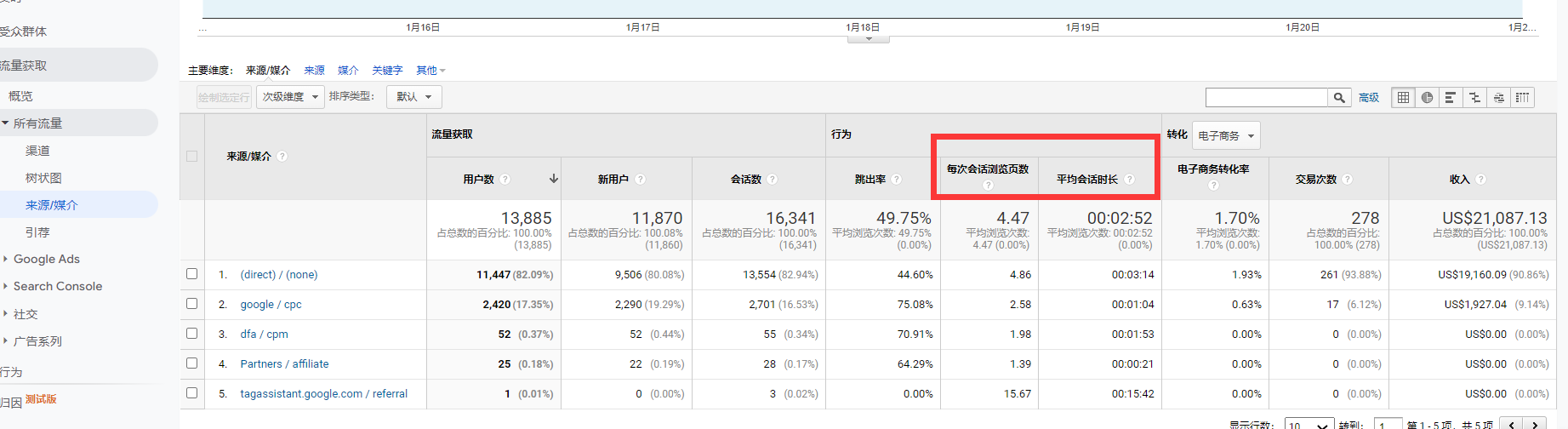The height and width of the screenshot is (429, 1568).
Task: Open the 次级维度 dropdown
Action: (x=290, y=97)
